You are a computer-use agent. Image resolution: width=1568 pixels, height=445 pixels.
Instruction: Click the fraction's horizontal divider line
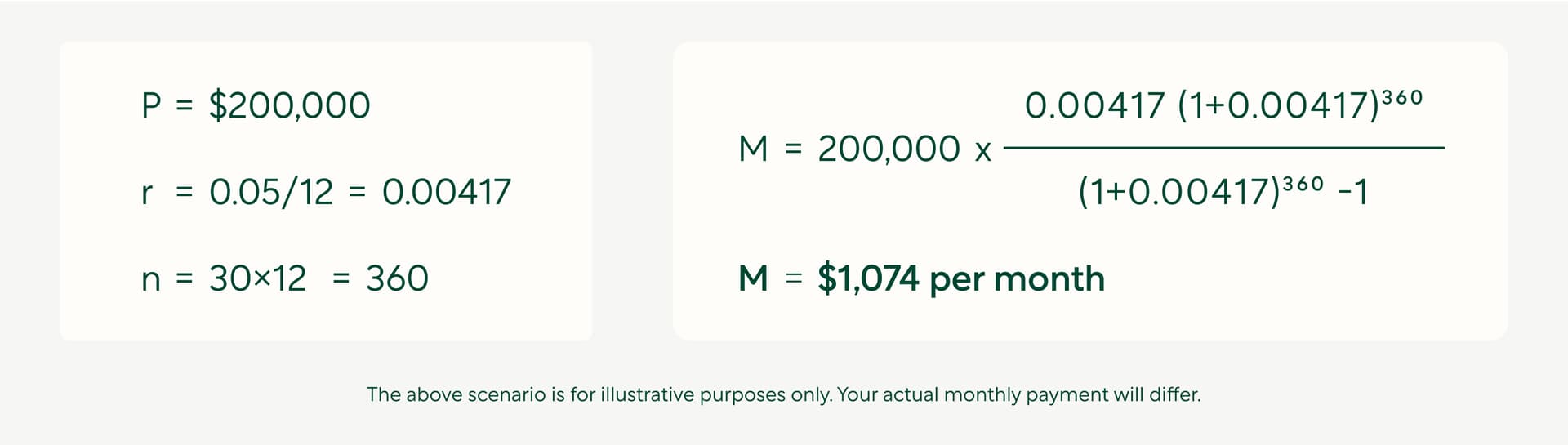click(1223, 148)
